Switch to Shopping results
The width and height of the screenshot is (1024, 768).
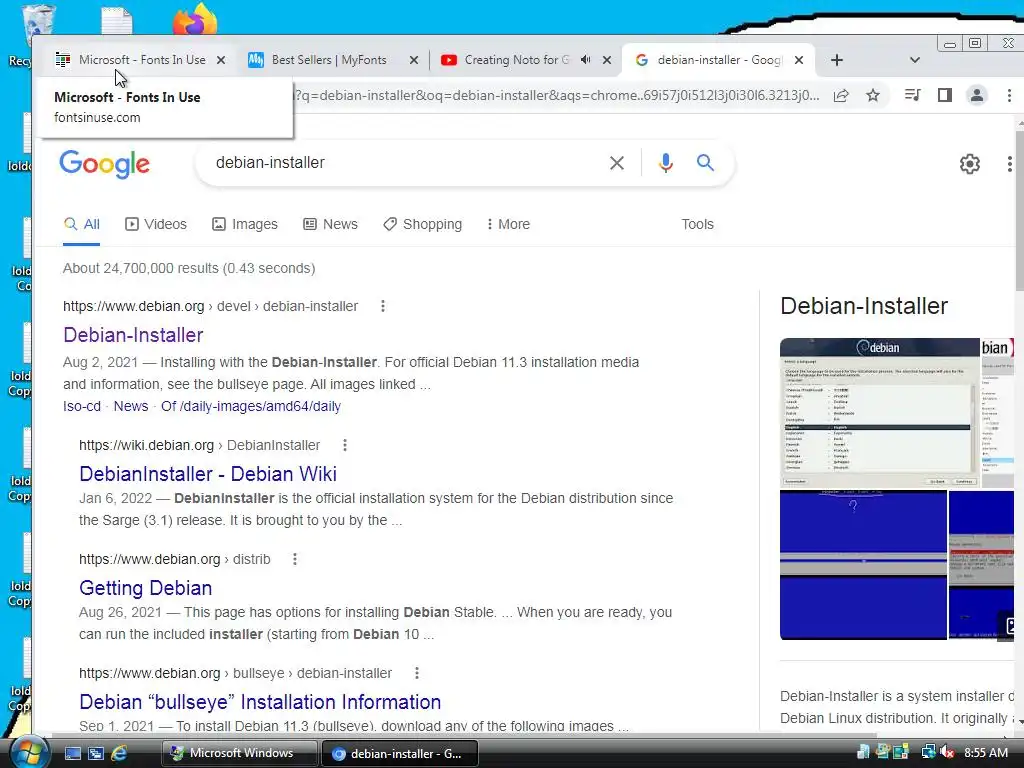coord(423,224)
